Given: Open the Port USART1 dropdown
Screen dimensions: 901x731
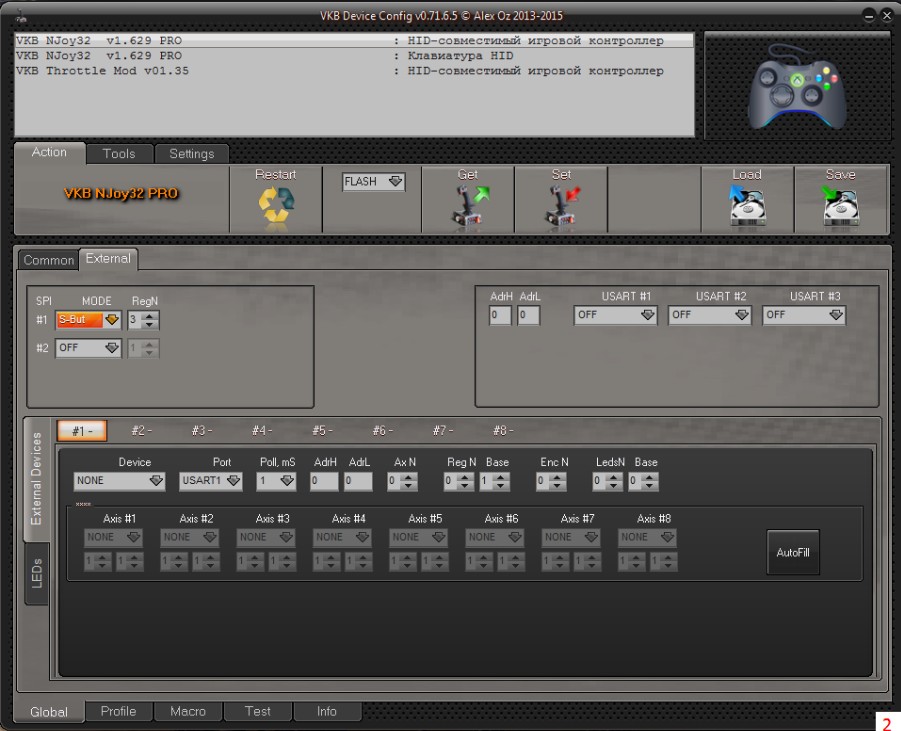Looking at the screenshot, I should click(x=210, y=480).
